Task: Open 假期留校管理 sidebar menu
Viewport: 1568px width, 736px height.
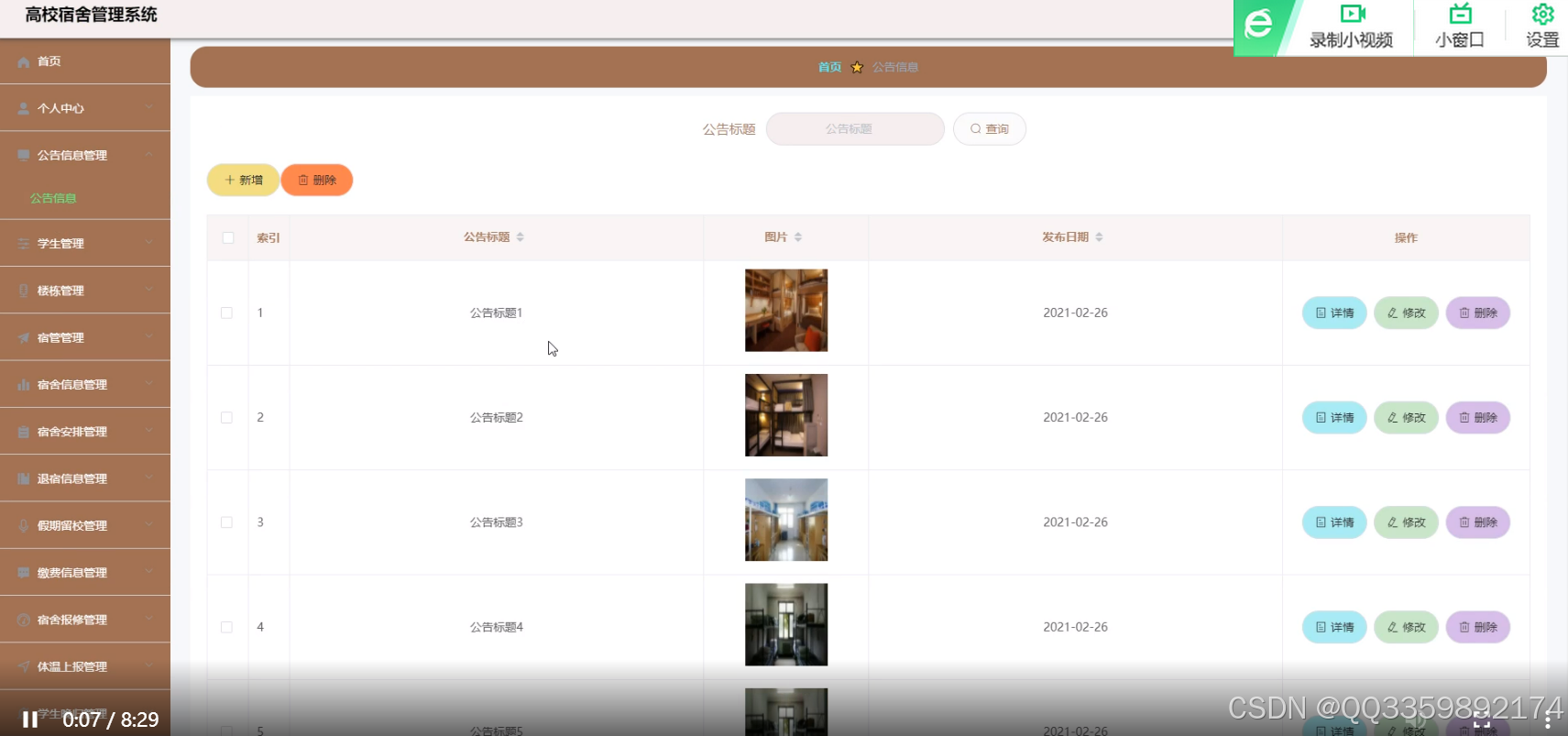Action: pos(85,525)
